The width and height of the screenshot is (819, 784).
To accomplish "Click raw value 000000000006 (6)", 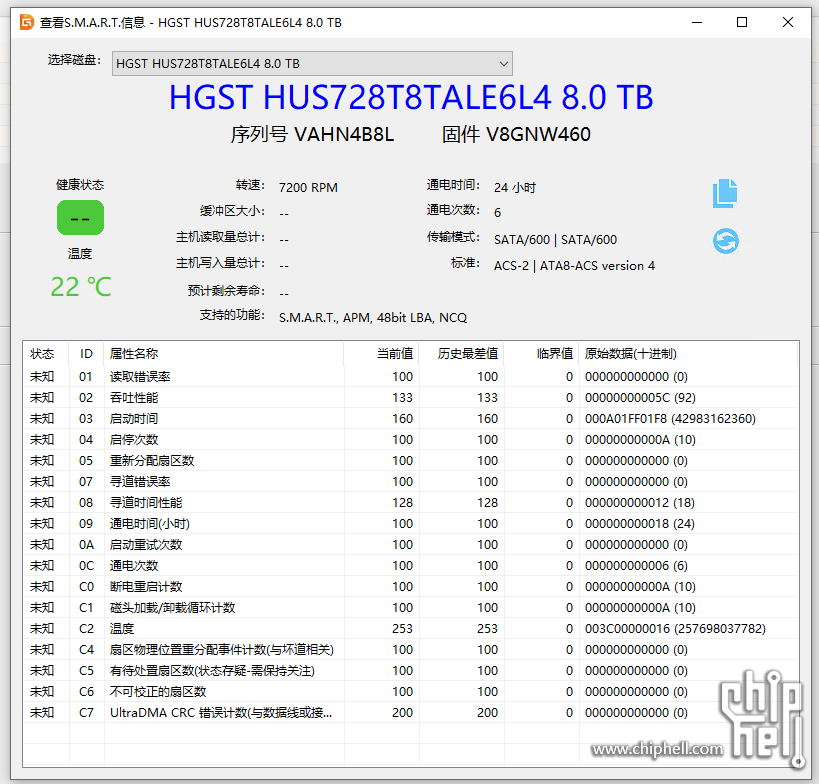I will pos(636,566).
